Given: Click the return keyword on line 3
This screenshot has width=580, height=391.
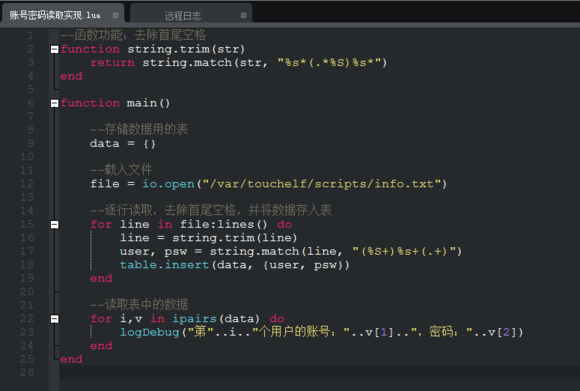Looking at the screenshot, I should pyautogui.click(x=112, y=63).
